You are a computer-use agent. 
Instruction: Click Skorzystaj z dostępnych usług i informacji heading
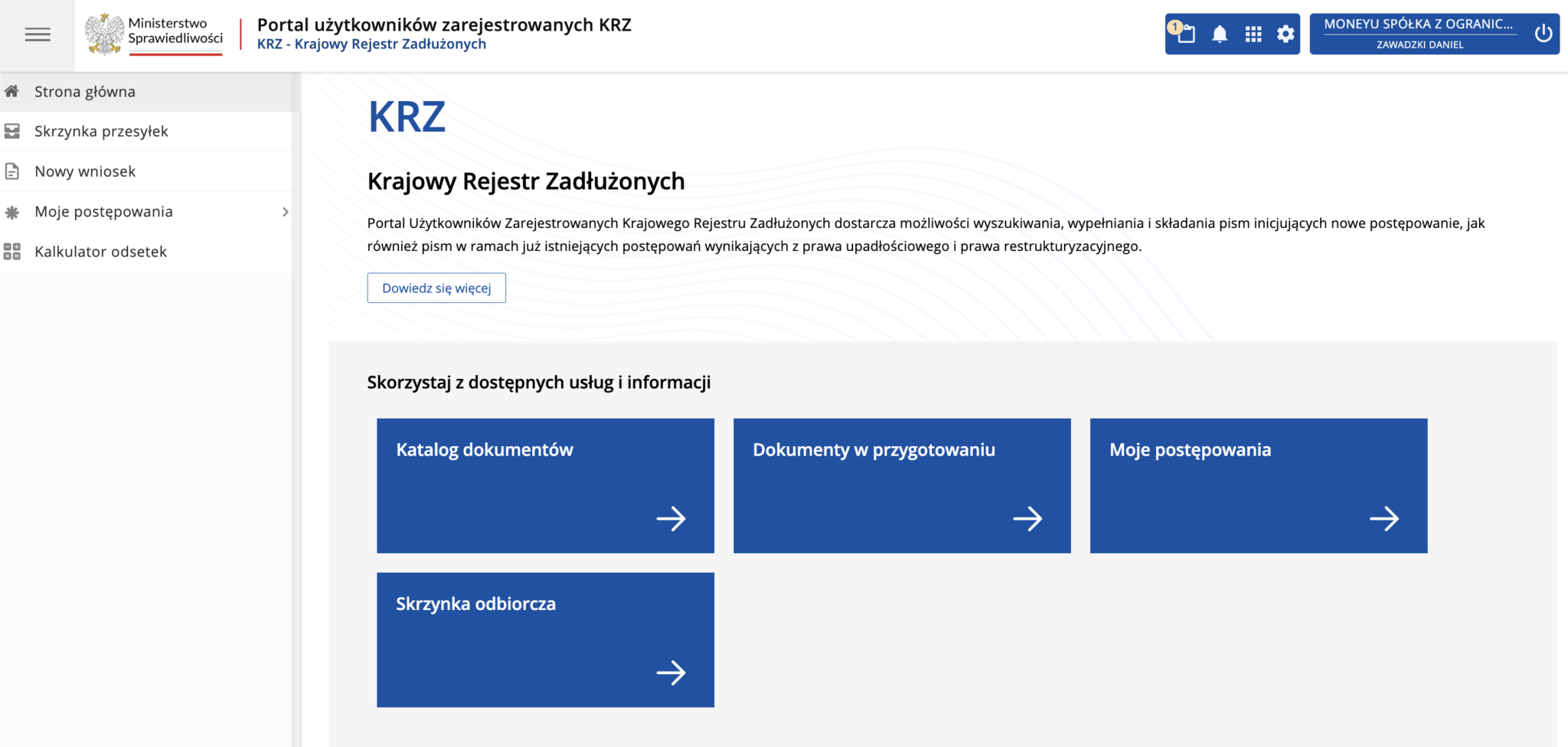point(539,383)
